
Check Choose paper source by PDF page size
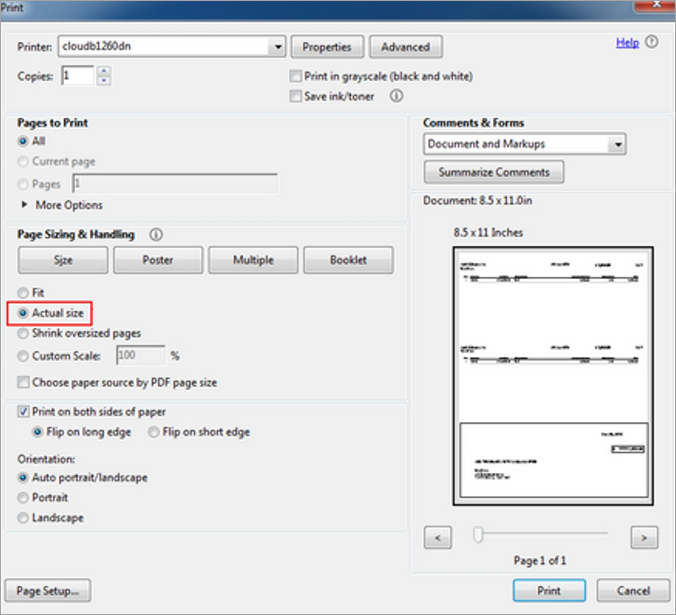(x=23, y=382)
